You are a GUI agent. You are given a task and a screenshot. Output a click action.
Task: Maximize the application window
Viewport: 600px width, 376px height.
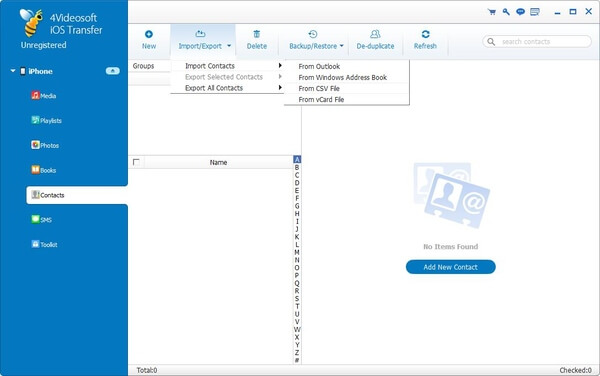[573, 12]
